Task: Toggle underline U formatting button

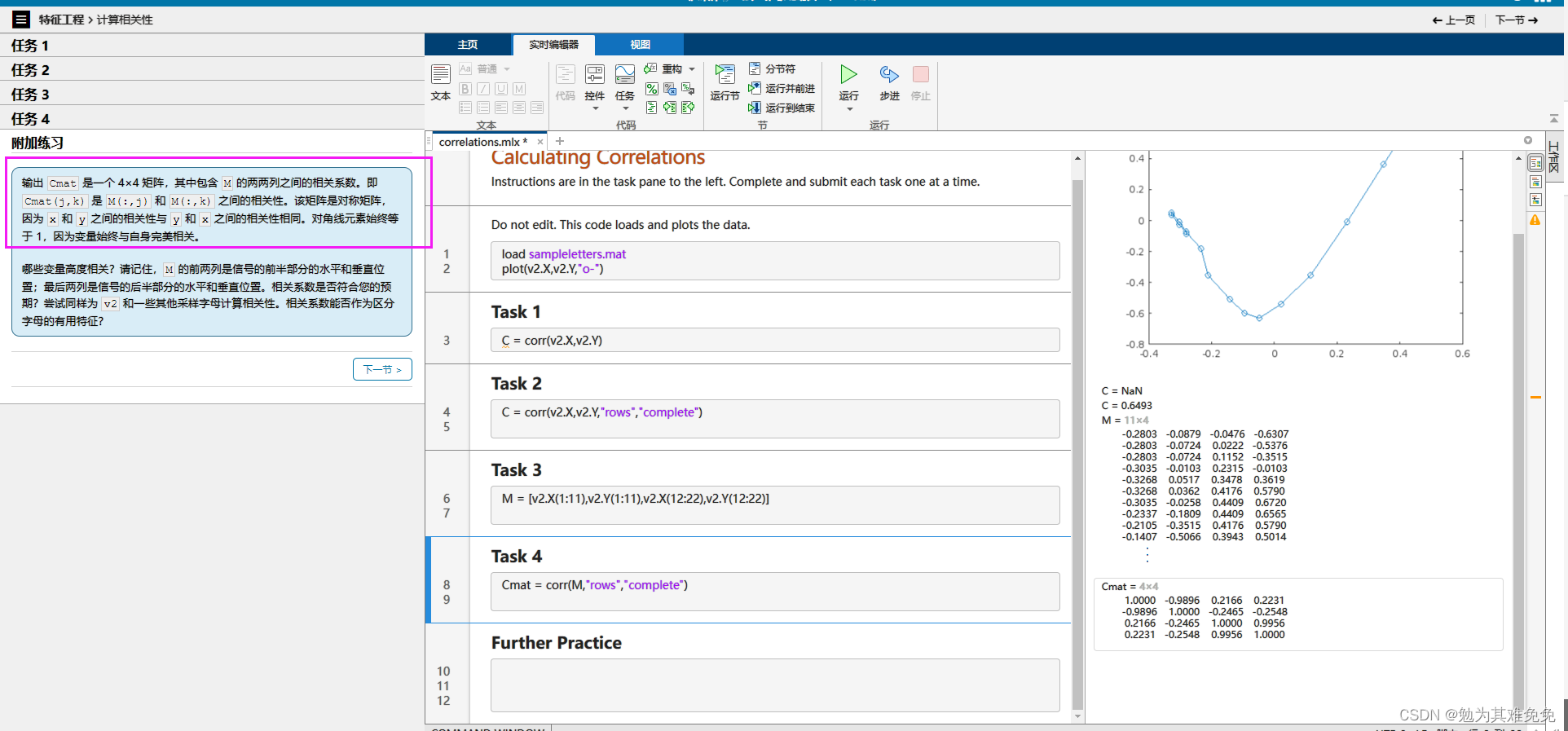Action: 501,89
